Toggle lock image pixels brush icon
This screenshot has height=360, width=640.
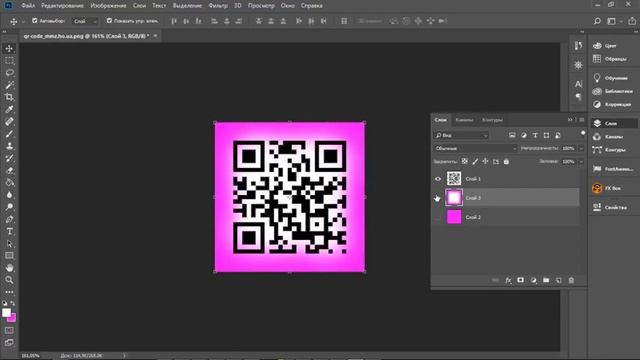tap(475, 162)
